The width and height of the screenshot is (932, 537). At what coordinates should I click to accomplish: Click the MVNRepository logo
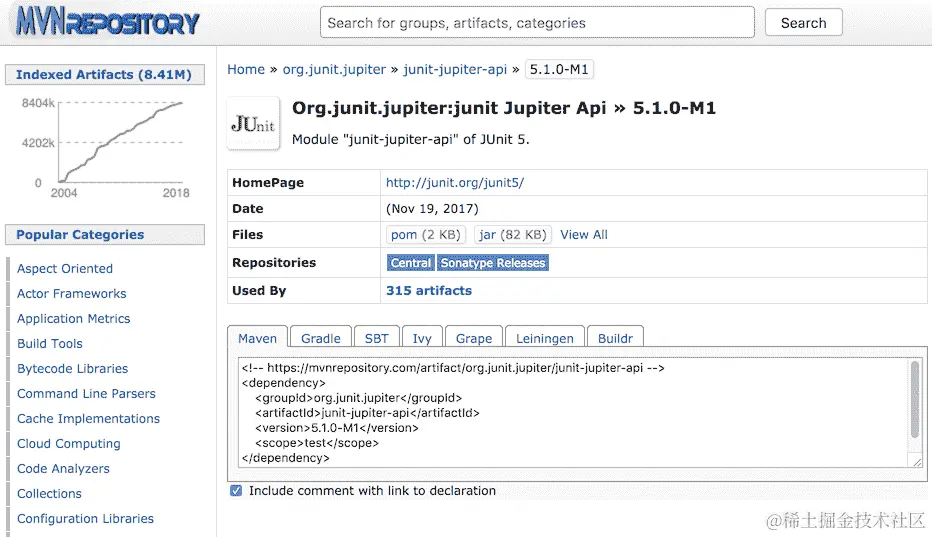click(x=108, y=21)
